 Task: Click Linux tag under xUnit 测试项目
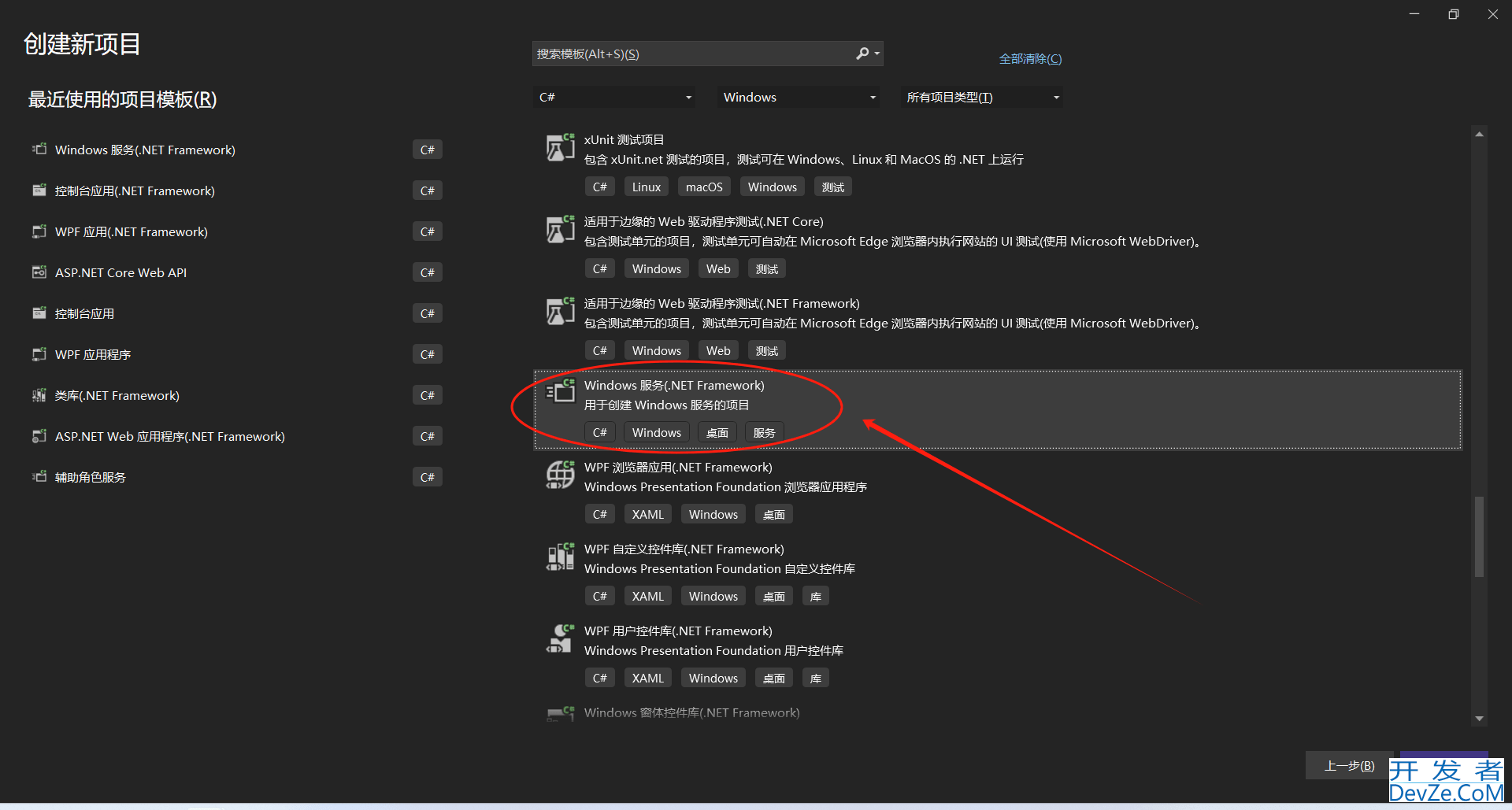click(646, 187)
